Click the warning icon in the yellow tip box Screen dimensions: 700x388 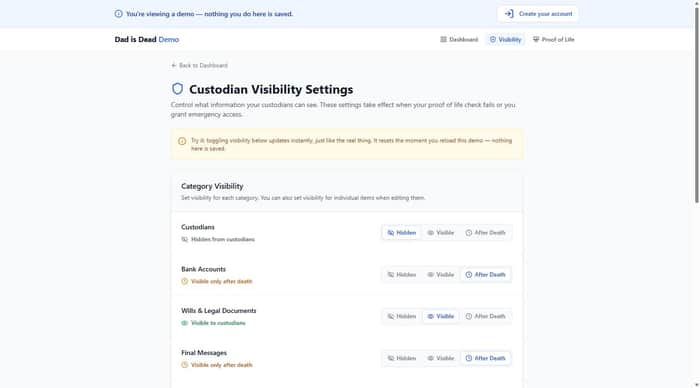tap(182, 142)
